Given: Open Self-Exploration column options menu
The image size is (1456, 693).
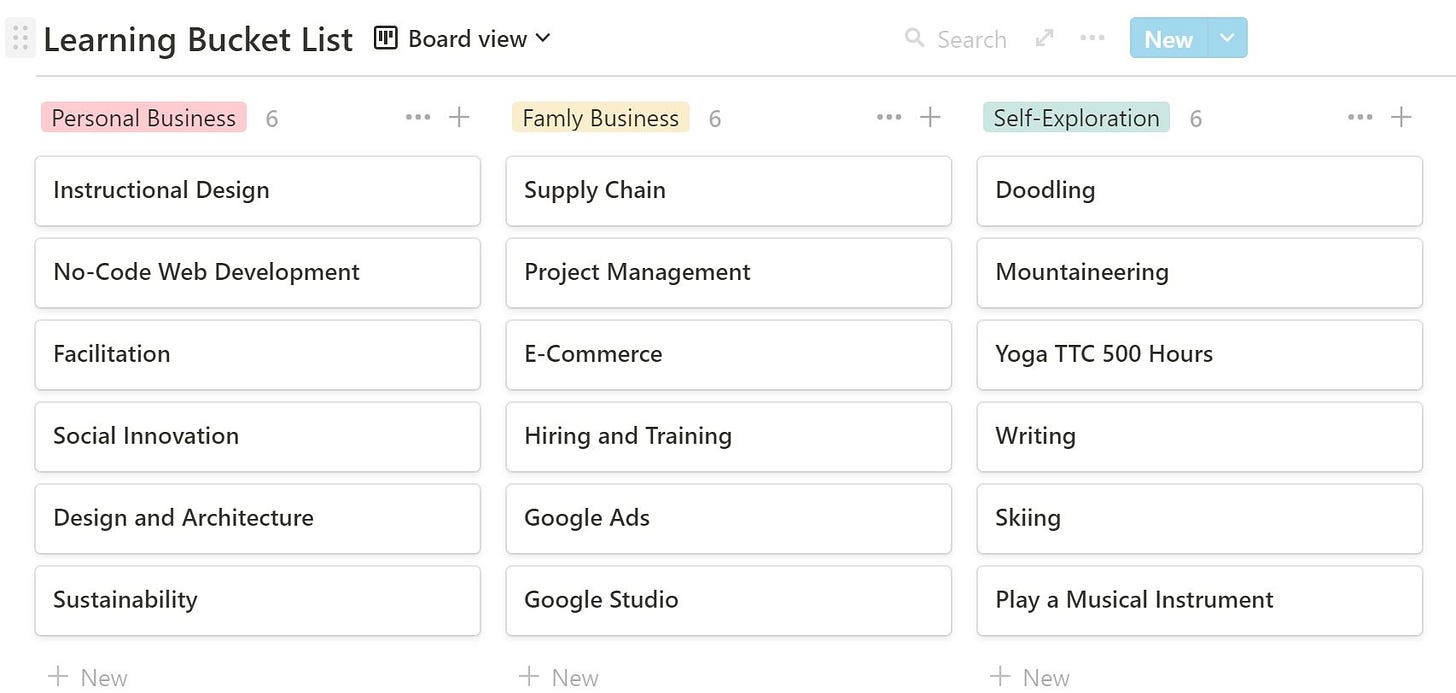Looking at the screenshot, I should [1360, 118].
